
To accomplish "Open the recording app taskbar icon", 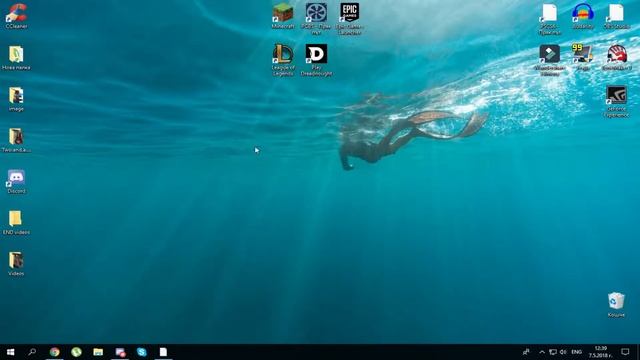I will pos(120,352).
